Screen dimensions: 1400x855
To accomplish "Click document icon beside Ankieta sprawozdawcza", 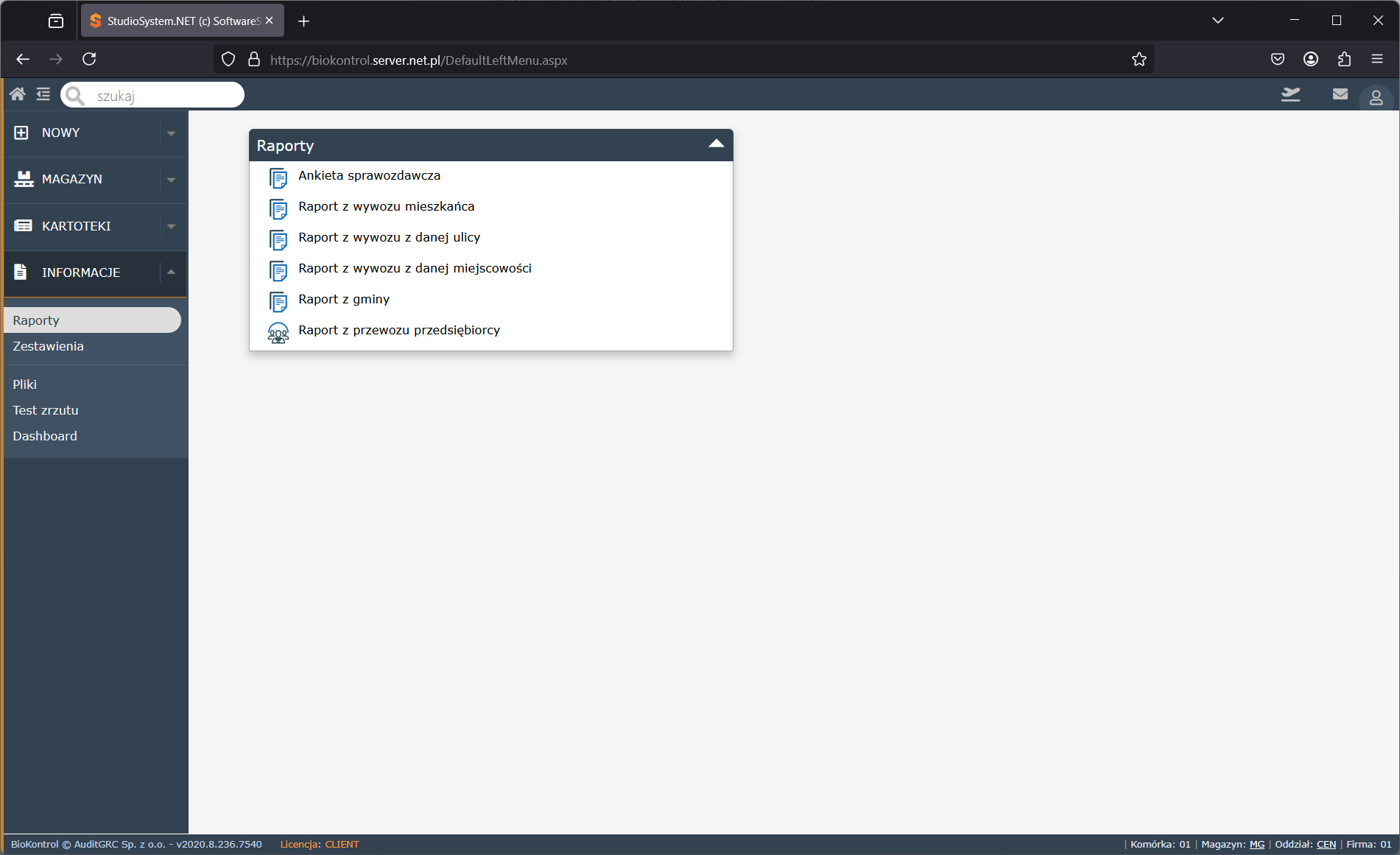I will [278, 178].
